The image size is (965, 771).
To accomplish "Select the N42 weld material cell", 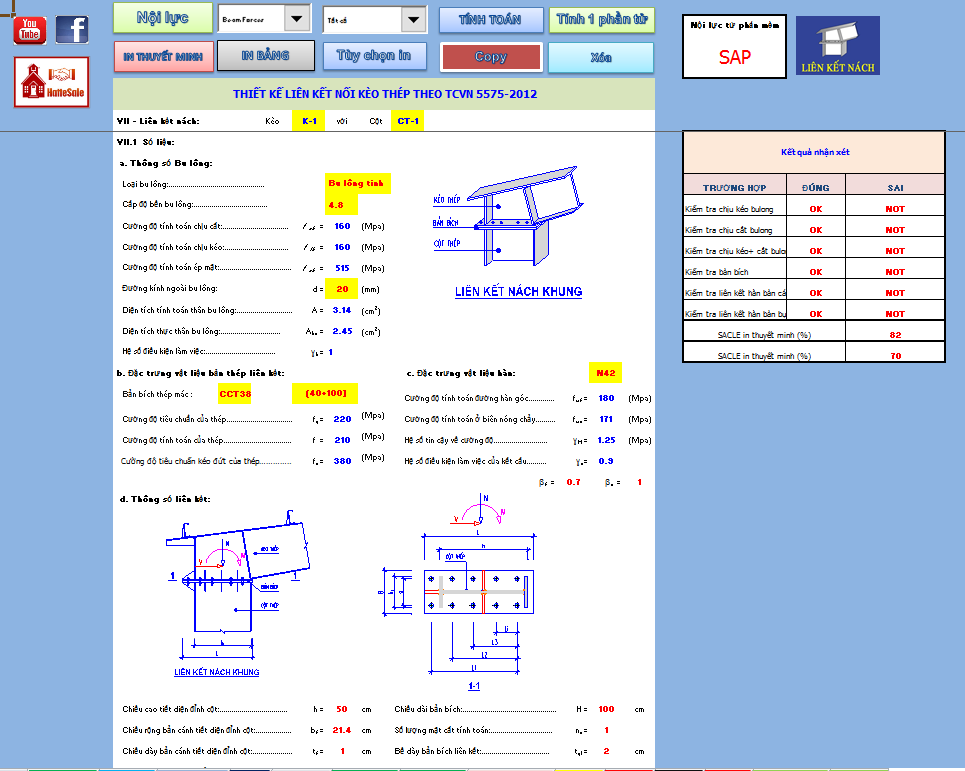I will click(x=606, y=373).
